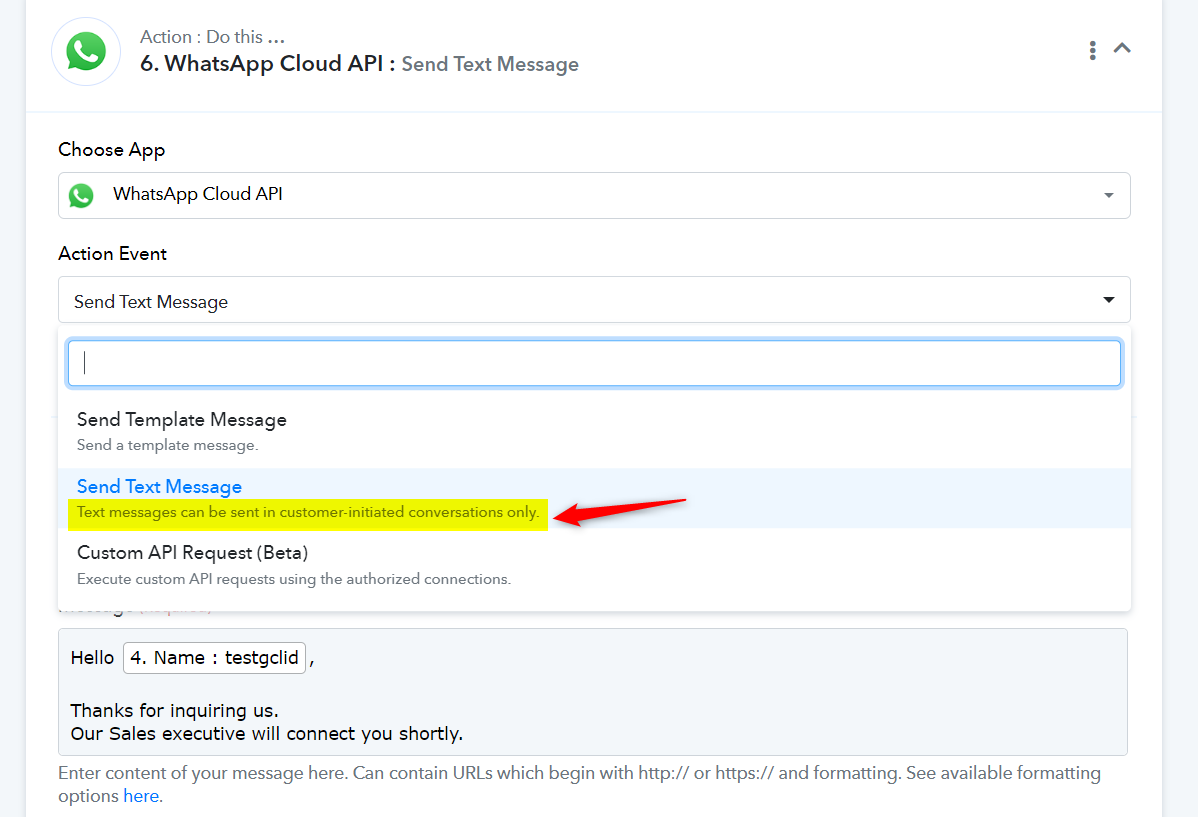The width and height of the screenshot is (1198, 817).
Task: Click the 'Action Event' field label
Action: pyautogui.click(x=112, y=254)
